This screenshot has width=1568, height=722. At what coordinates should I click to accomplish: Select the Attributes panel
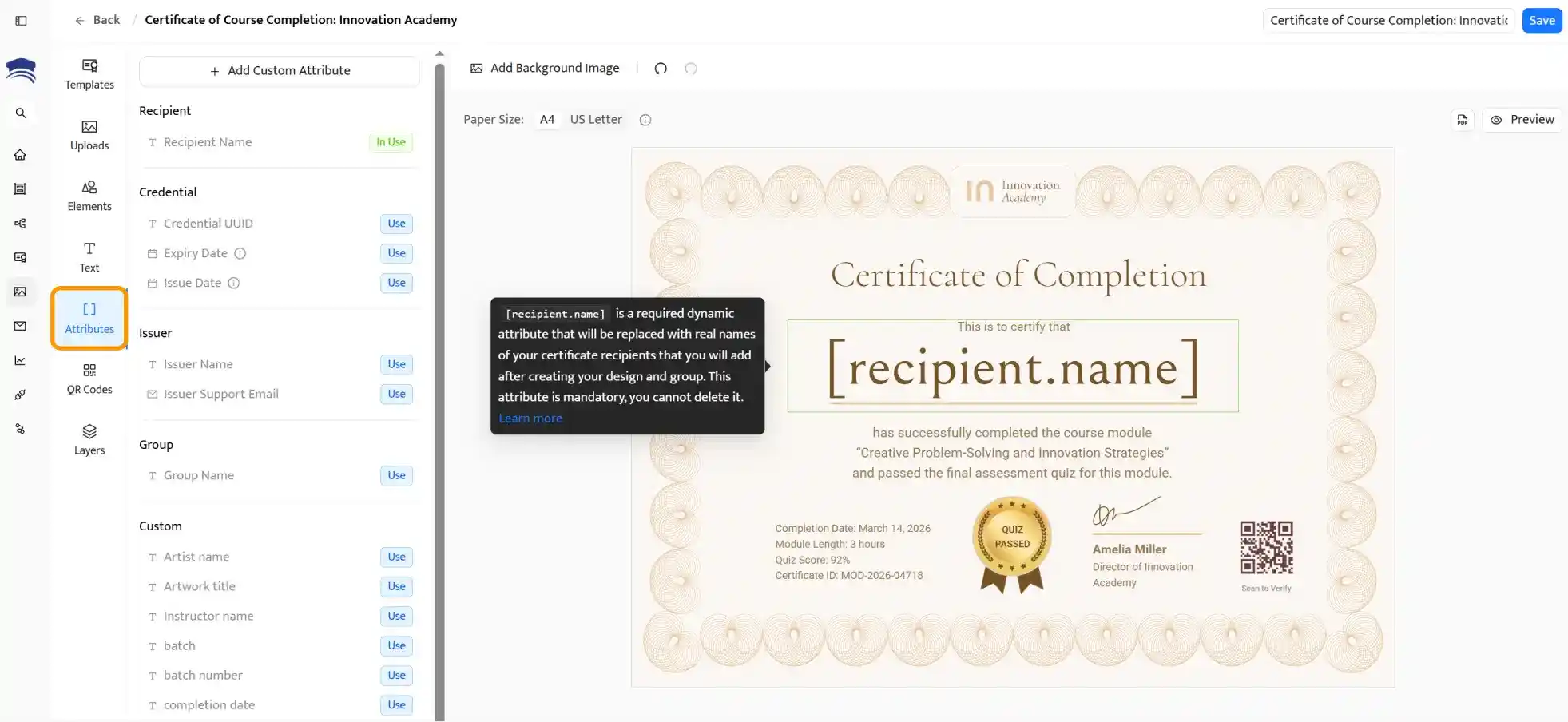coord(89,318)
